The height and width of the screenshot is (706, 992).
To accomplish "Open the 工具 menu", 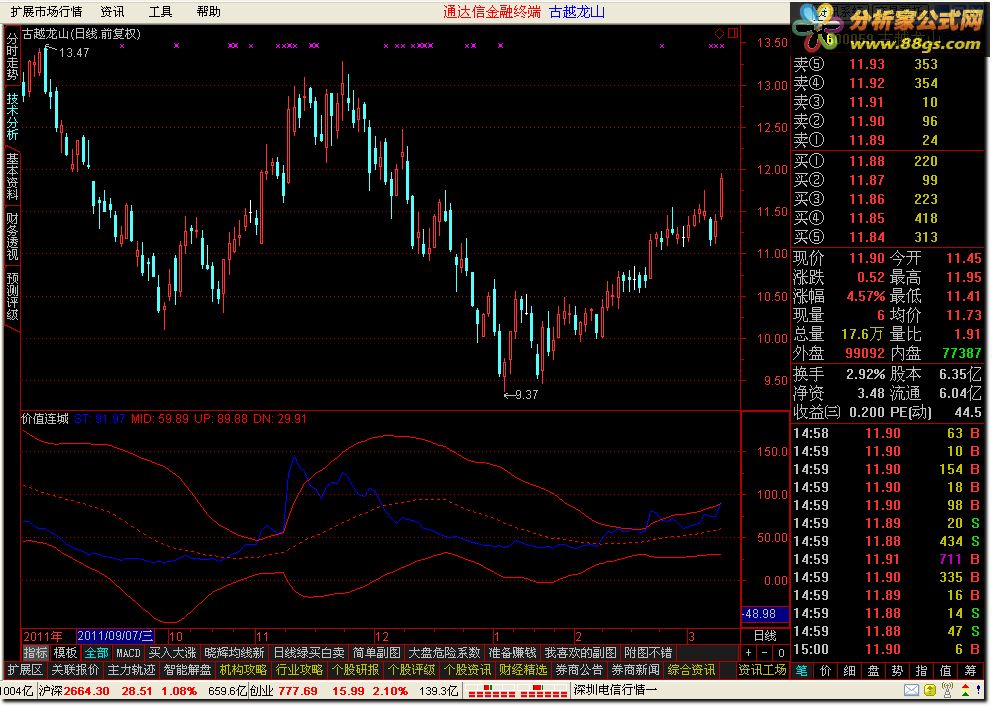I will [x=160, y=11].
